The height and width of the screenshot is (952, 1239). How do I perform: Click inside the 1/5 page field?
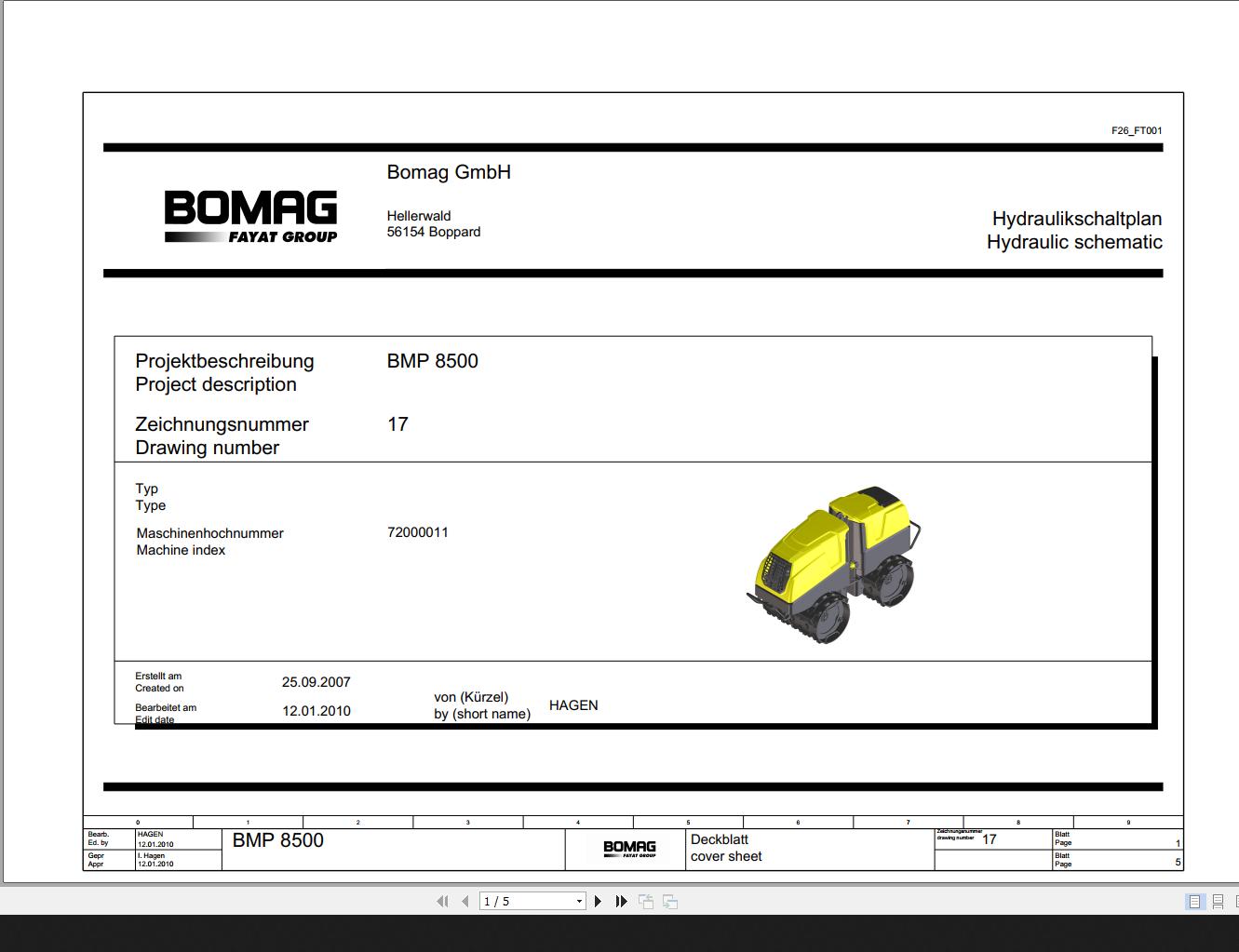coord(521,901)
